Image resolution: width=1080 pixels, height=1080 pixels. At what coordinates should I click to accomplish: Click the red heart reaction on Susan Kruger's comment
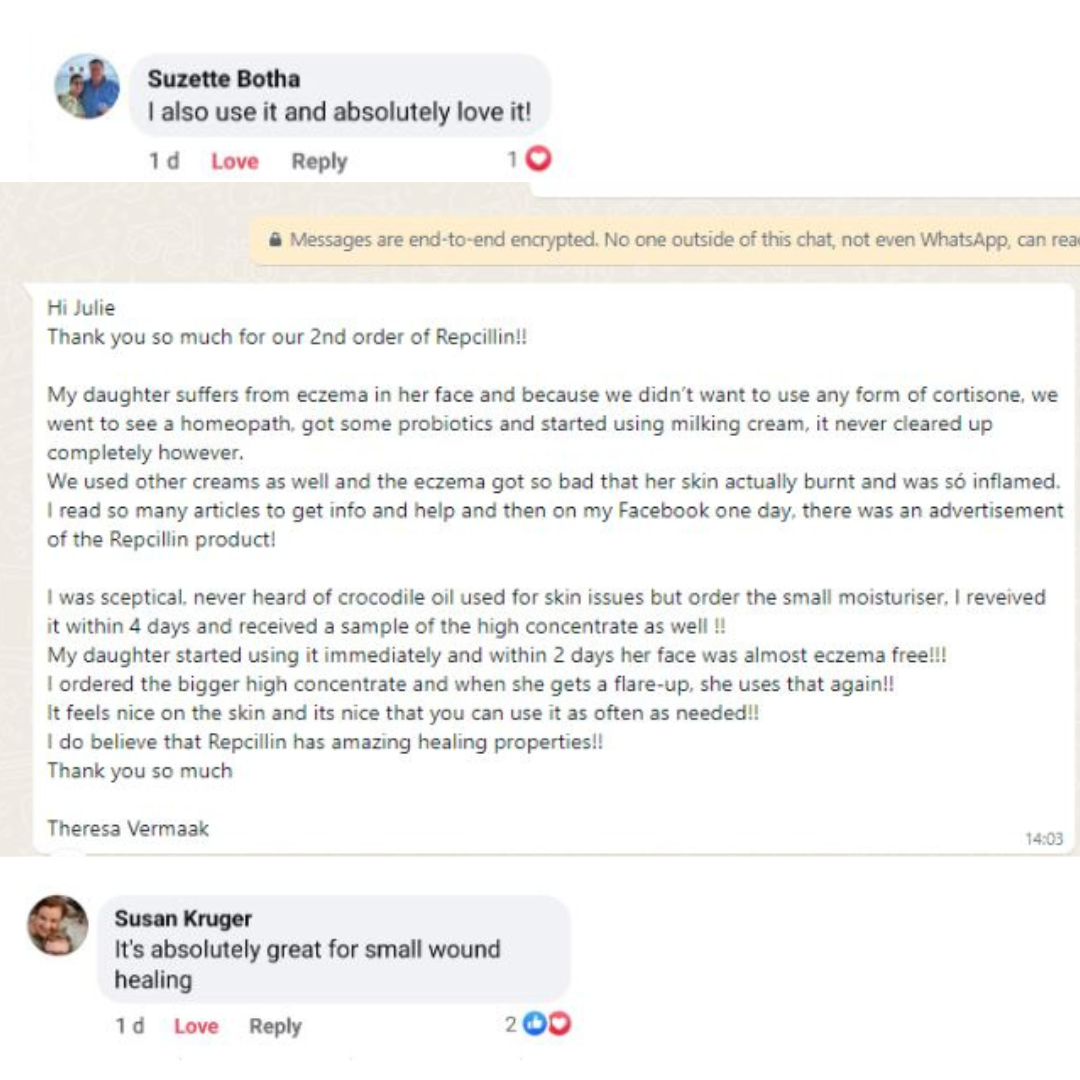tap(559, 1024)
